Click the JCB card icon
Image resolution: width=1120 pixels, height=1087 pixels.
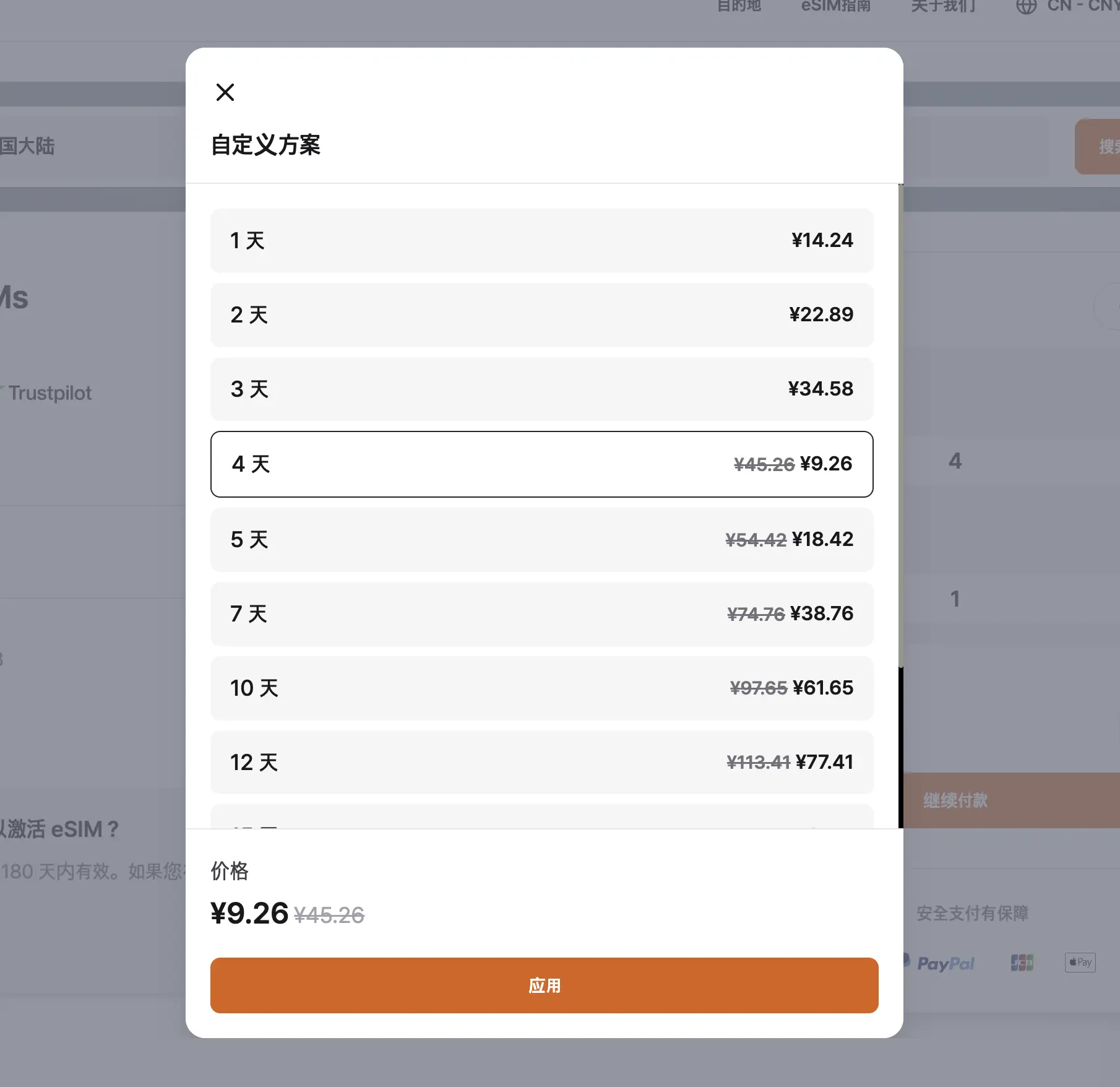[x=1022, y=963]
